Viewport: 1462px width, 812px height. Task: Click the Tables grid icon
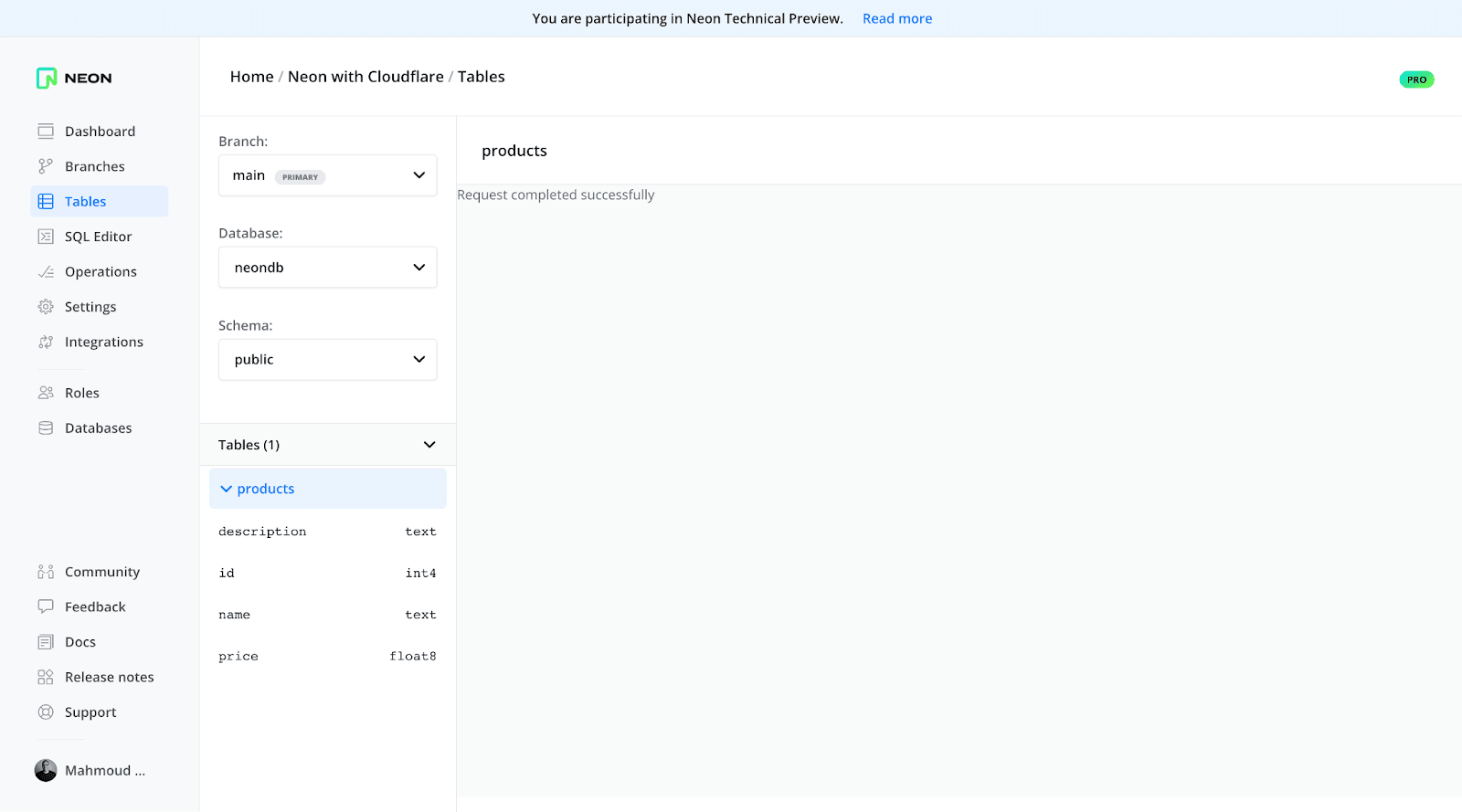click(x=46, y=202)
